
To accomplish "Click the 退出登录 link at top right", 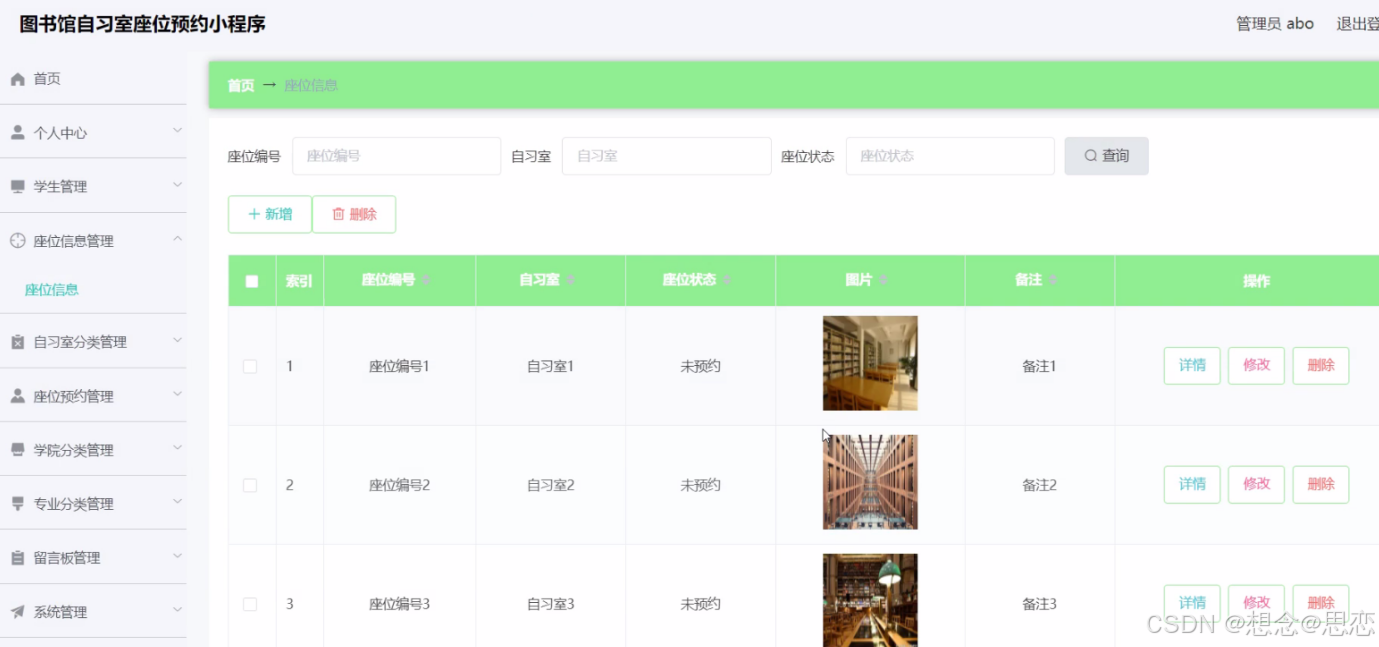I will (x=1358, y=24).
